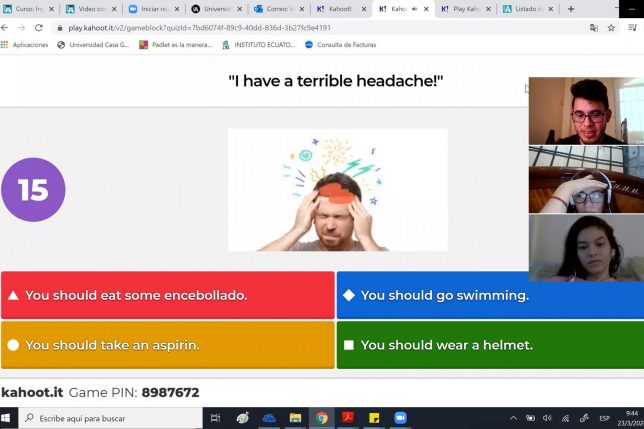Open File Explorer from the taskbar
Image resolution: width=644 pixels, height=429 pixels.
coord(296,418)
